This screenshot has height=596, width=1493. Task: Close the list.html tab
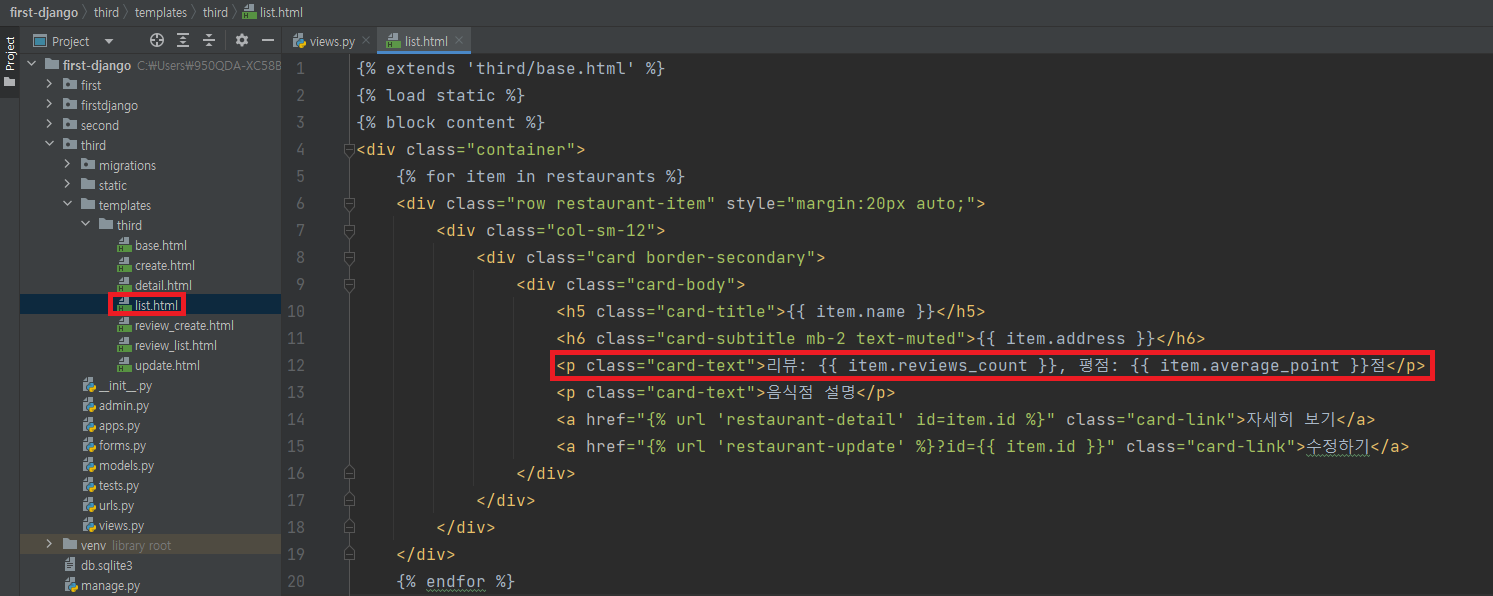[x=459, y=41]
